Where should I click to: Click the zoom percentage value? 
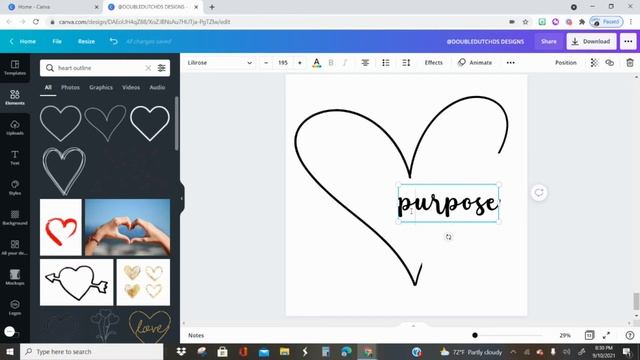point(565,335)
